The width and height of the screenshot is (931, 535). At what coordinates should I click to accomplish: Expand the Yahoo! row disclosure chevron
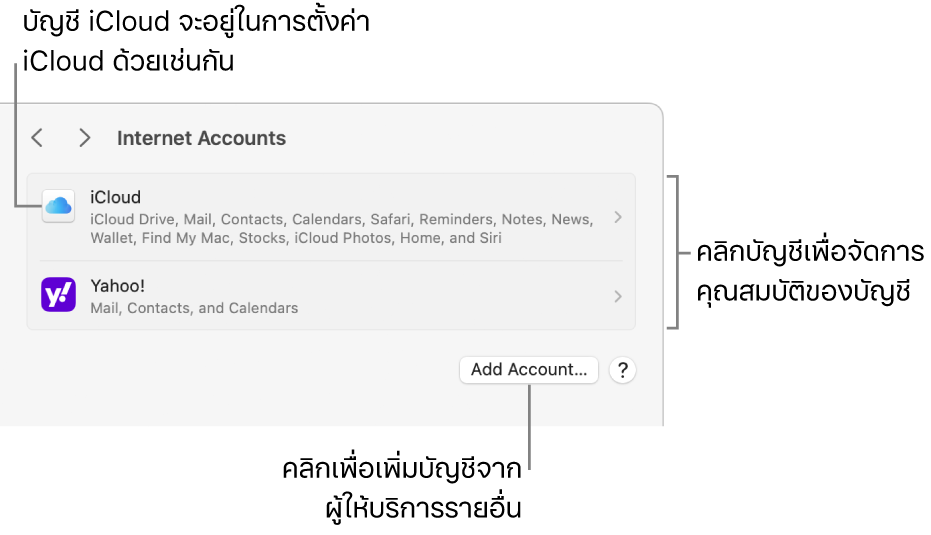[618, 296]
